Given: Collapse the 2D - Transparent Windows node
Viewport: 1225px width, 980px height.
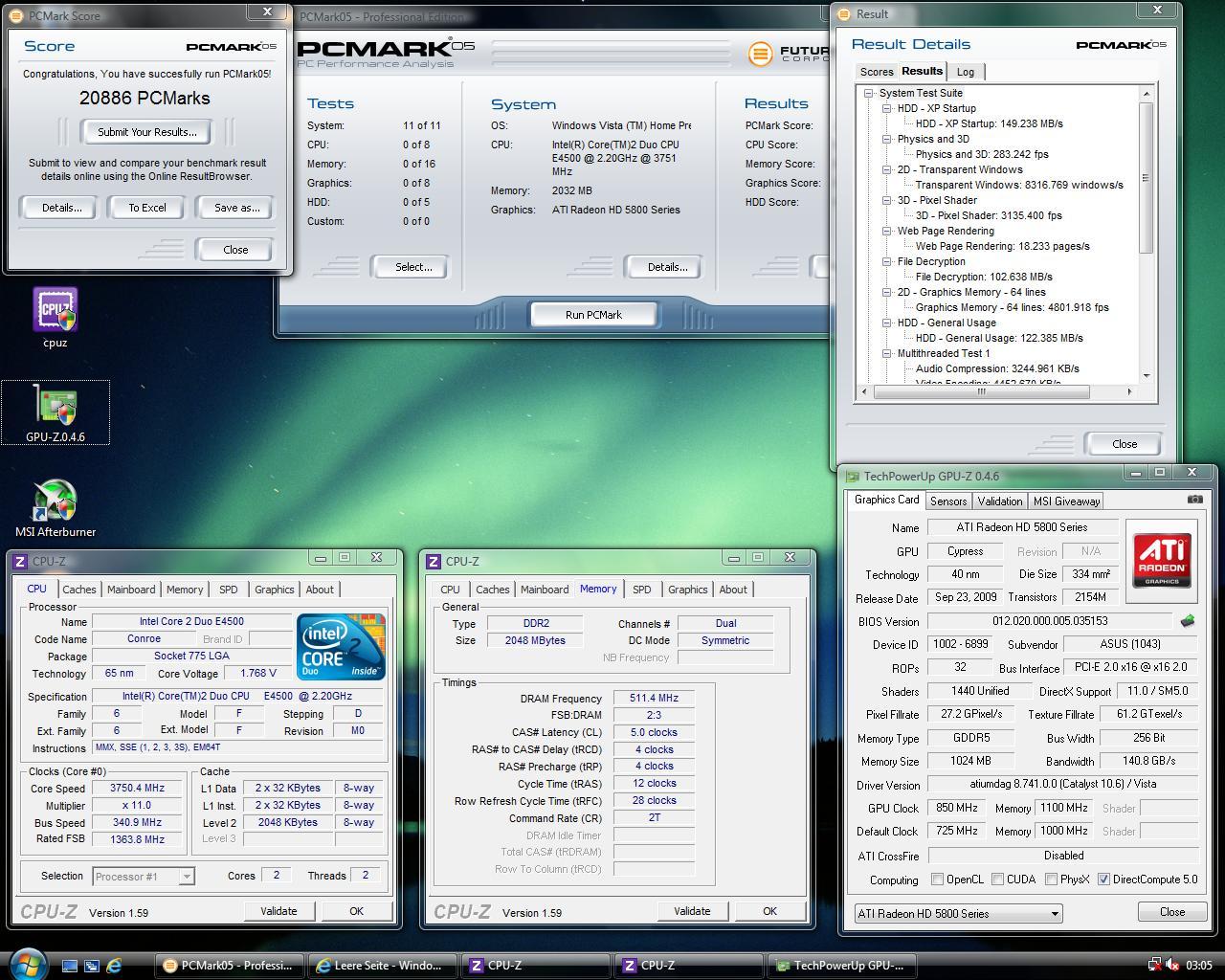Looking at the screenshot, I should pos(887,170).
